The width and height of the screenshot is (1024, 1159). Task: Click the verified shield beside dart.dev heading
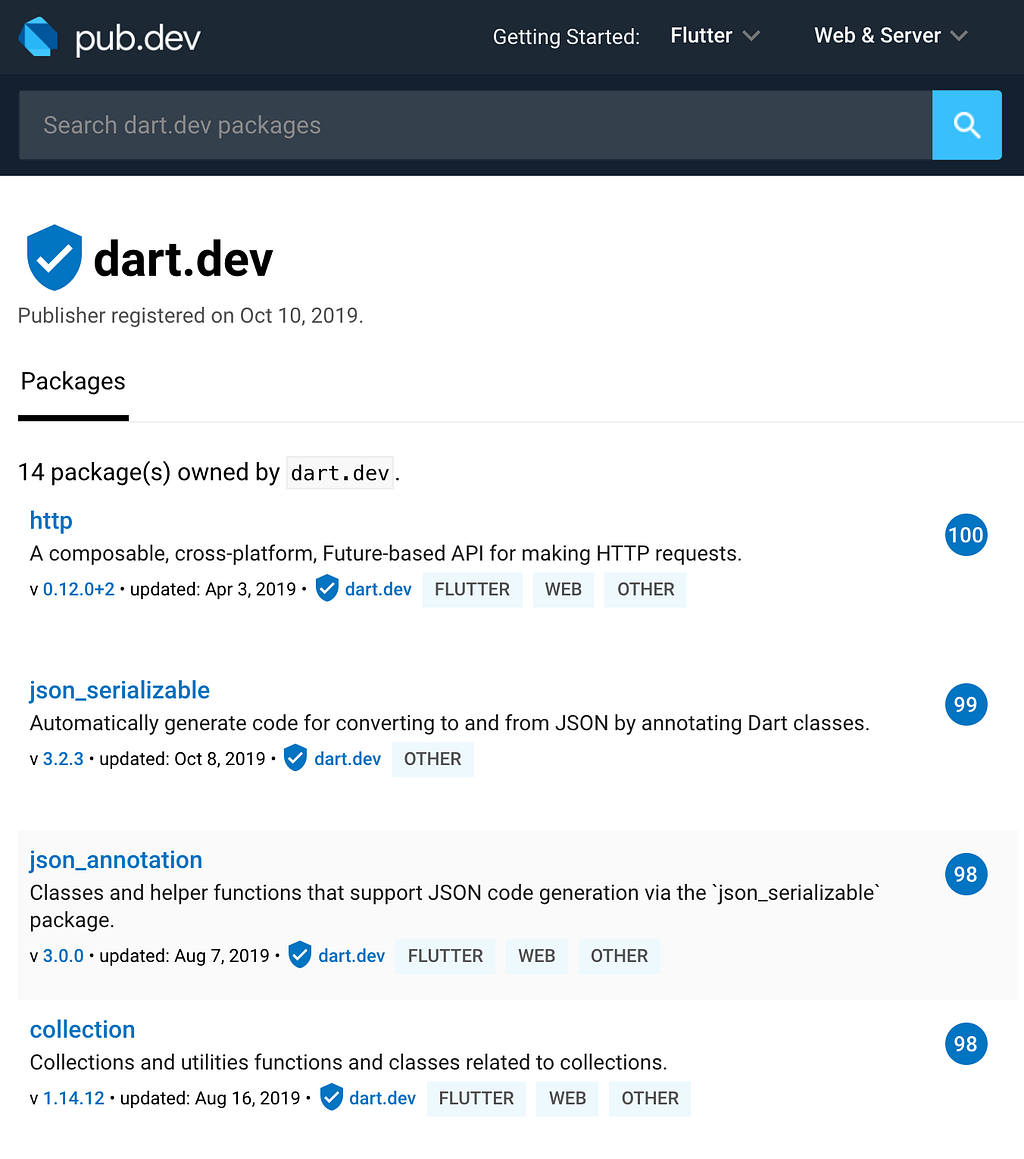click(x=54, y=257)
